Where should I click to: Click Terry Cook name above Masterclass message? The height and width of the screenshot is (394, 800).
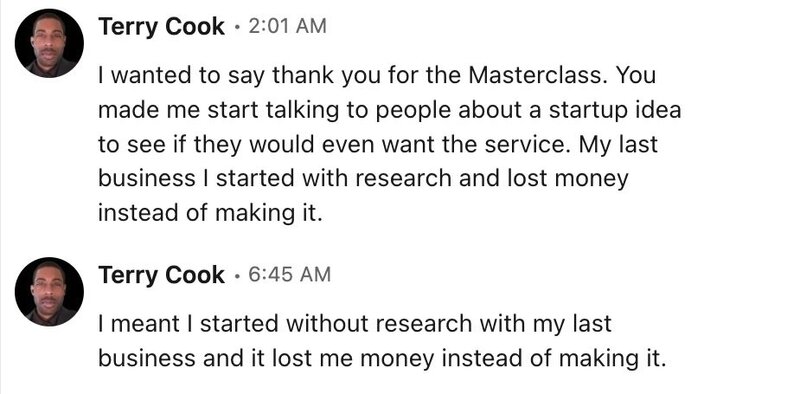[161, 27]
